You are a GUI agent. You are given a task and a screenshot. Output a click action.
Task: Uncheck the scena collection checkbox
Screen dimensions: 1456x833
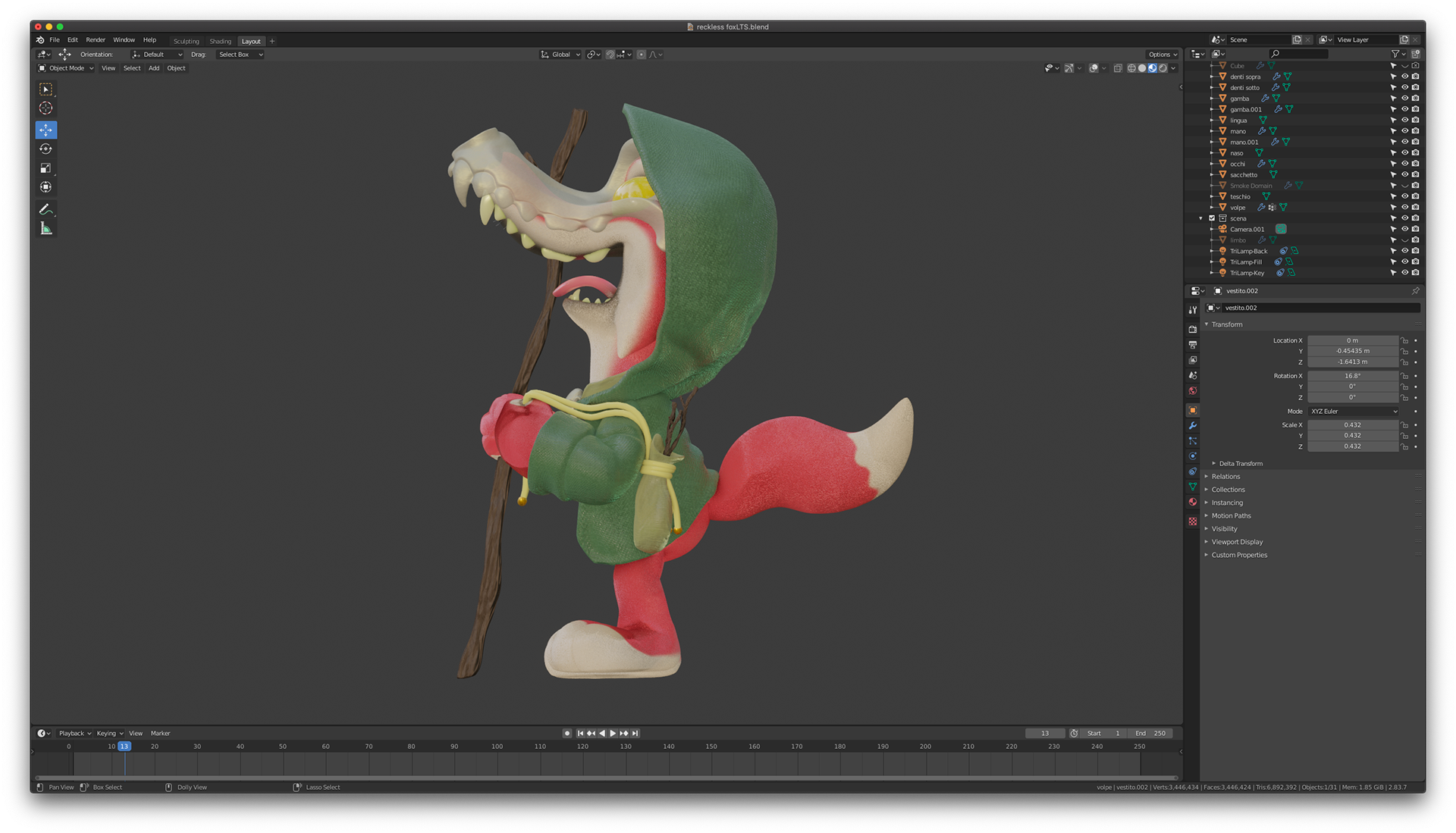(x=1212, y=218)
